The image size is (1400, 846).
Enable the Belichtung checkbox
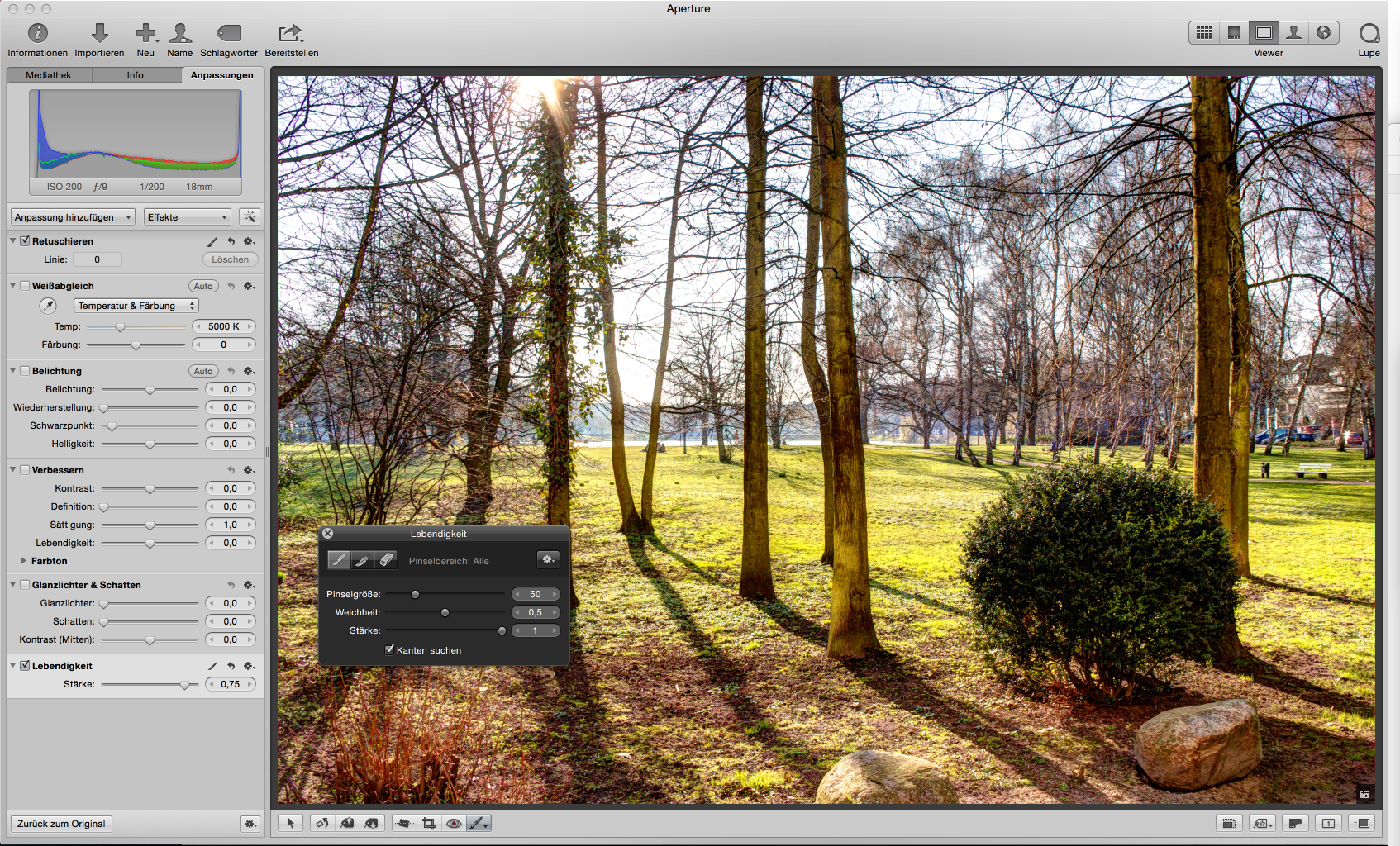(25, 371)
